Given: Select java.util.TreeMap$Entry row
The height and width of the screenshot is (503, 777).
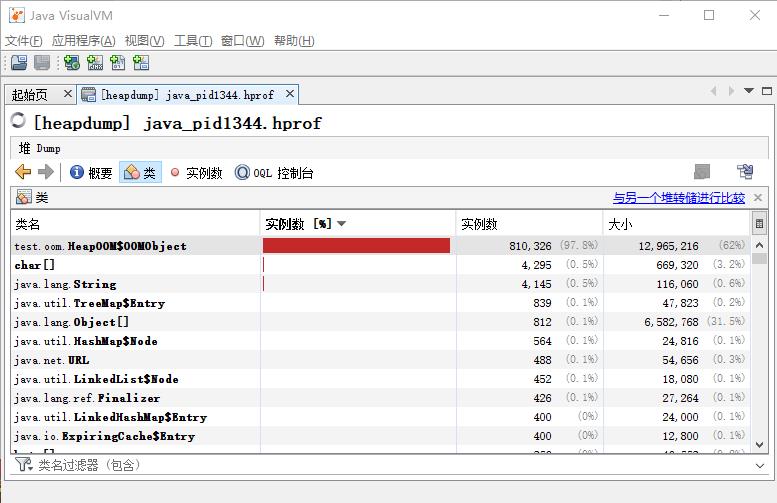Looking at the screenshot, I should coord(381,303).
